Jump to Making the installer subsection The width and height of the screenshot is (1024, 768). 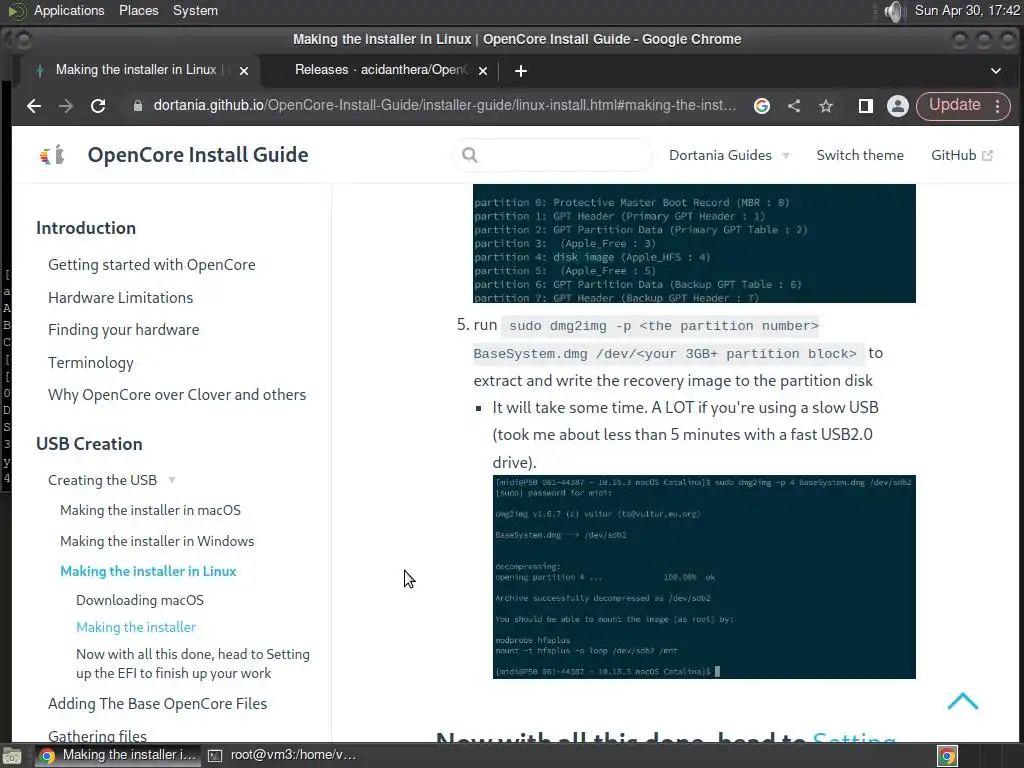click(136, 627)
